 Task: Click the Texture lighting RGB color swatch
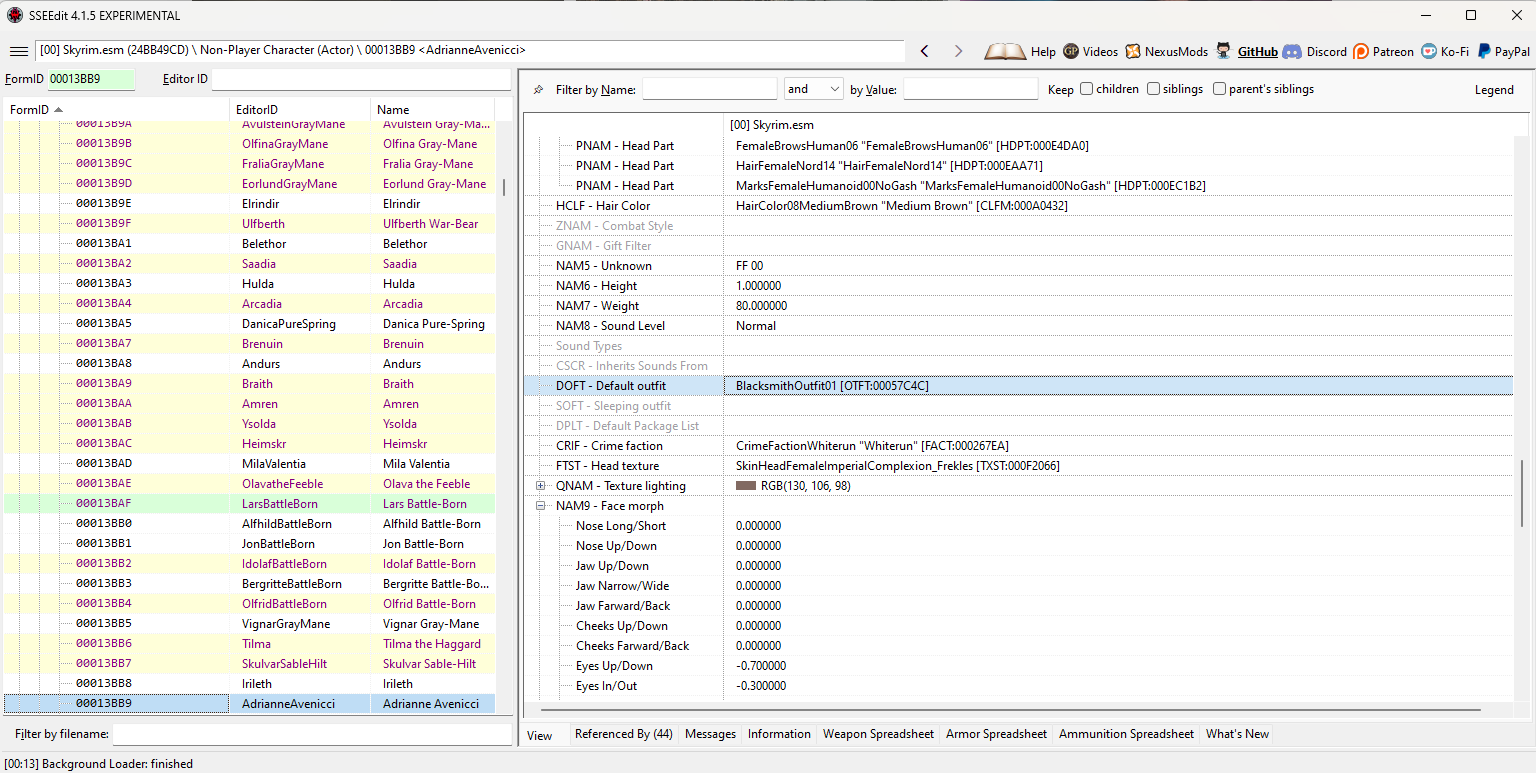745,486
